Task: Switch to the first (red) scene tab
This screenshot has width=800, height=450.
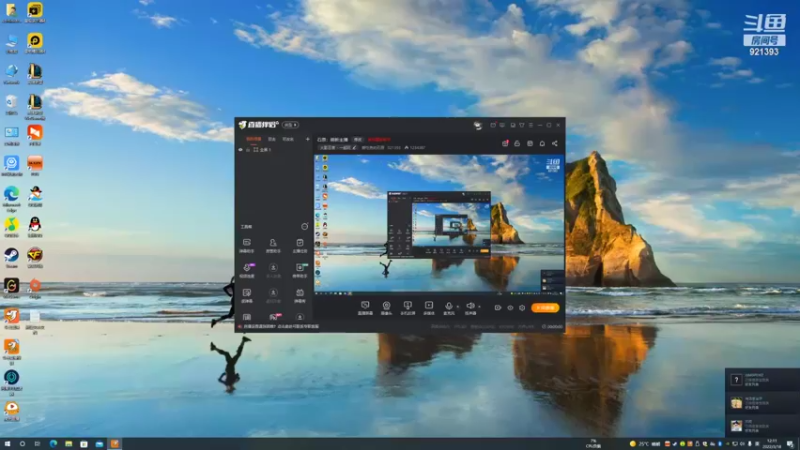Action: [x=254, y=139]
